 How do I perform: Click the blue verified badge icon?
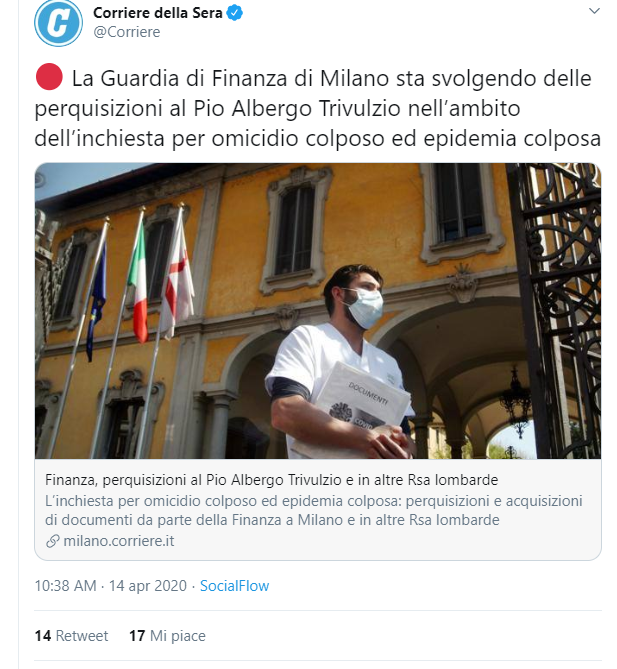[x=234, y=13]
